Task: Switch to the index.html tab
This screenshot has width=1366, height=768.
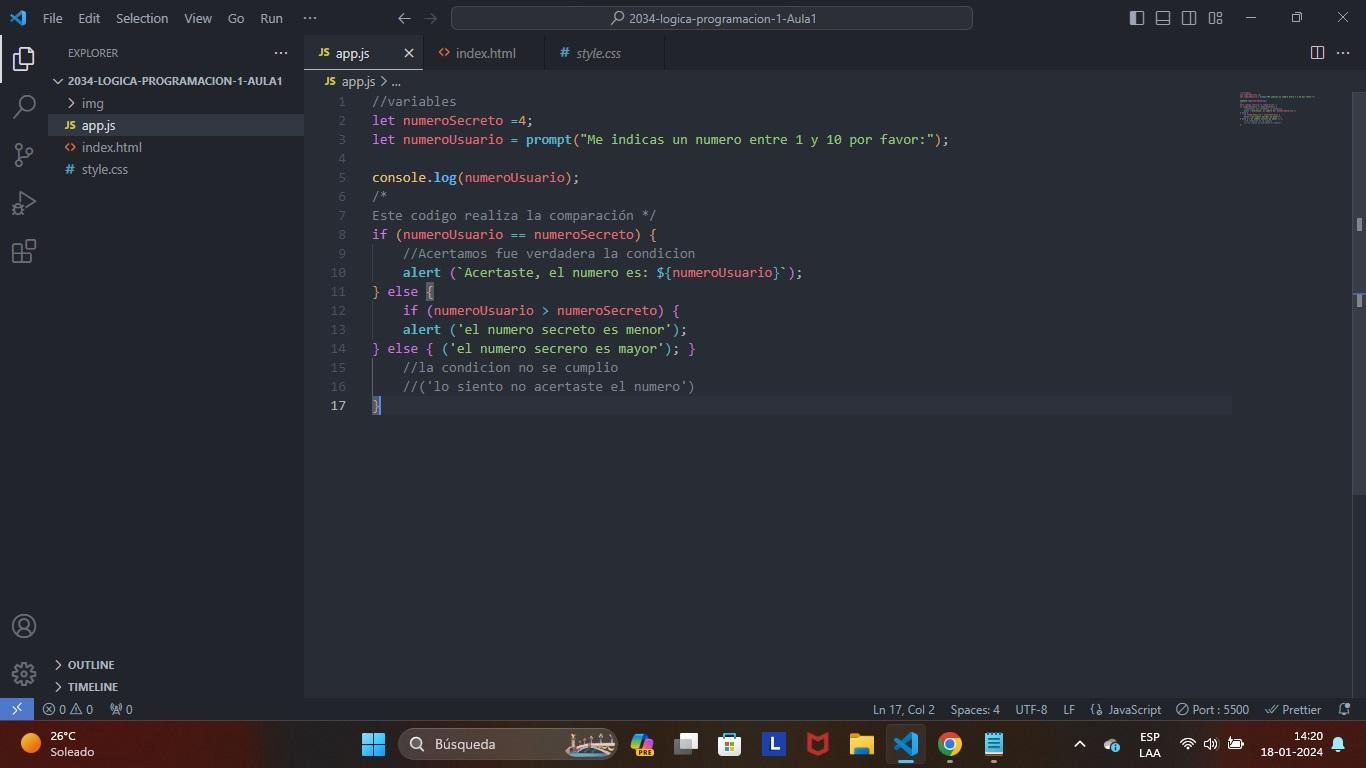Action: click(x=485, y=53)
